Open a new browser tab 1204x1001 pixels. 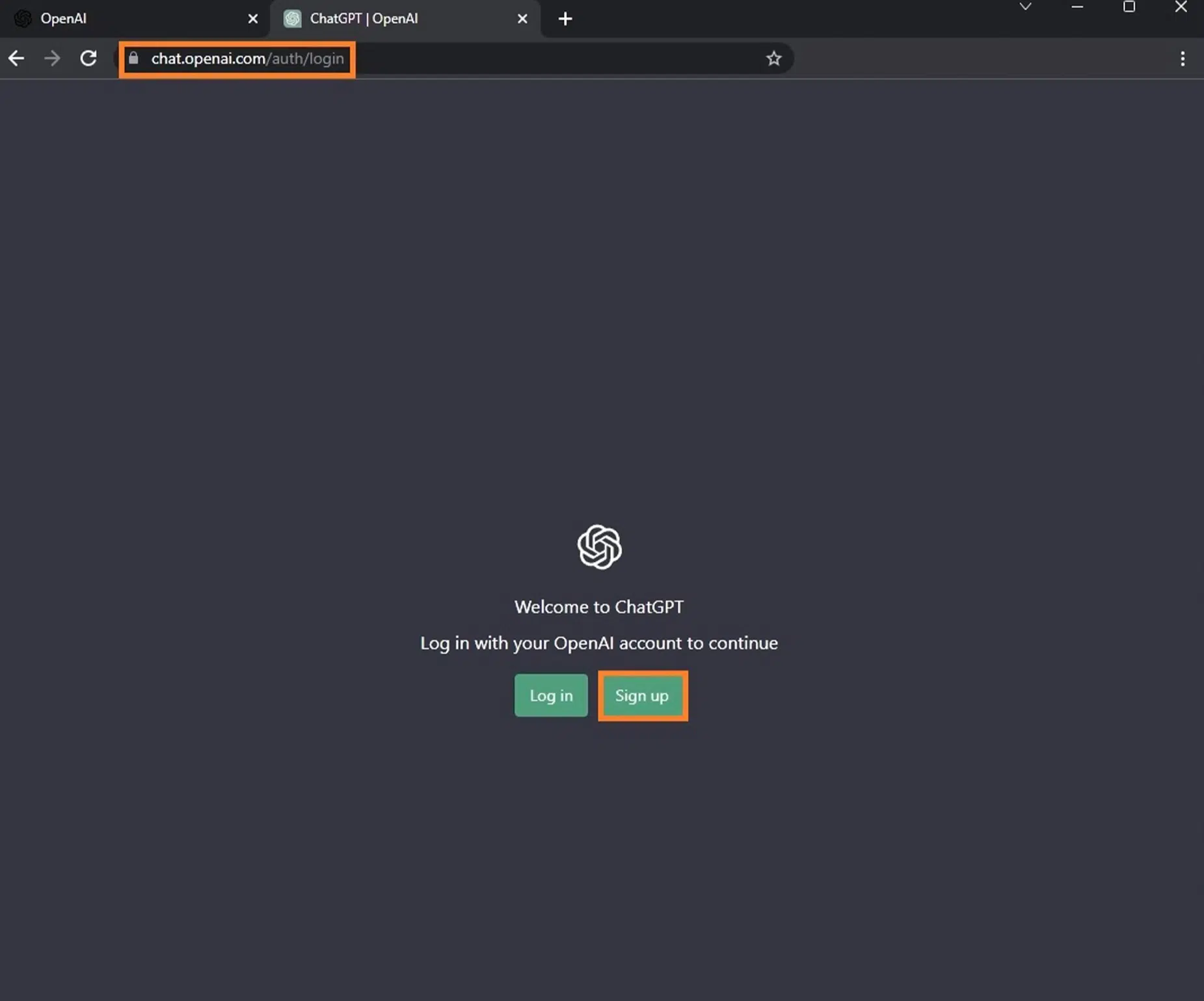coord(565,19)
